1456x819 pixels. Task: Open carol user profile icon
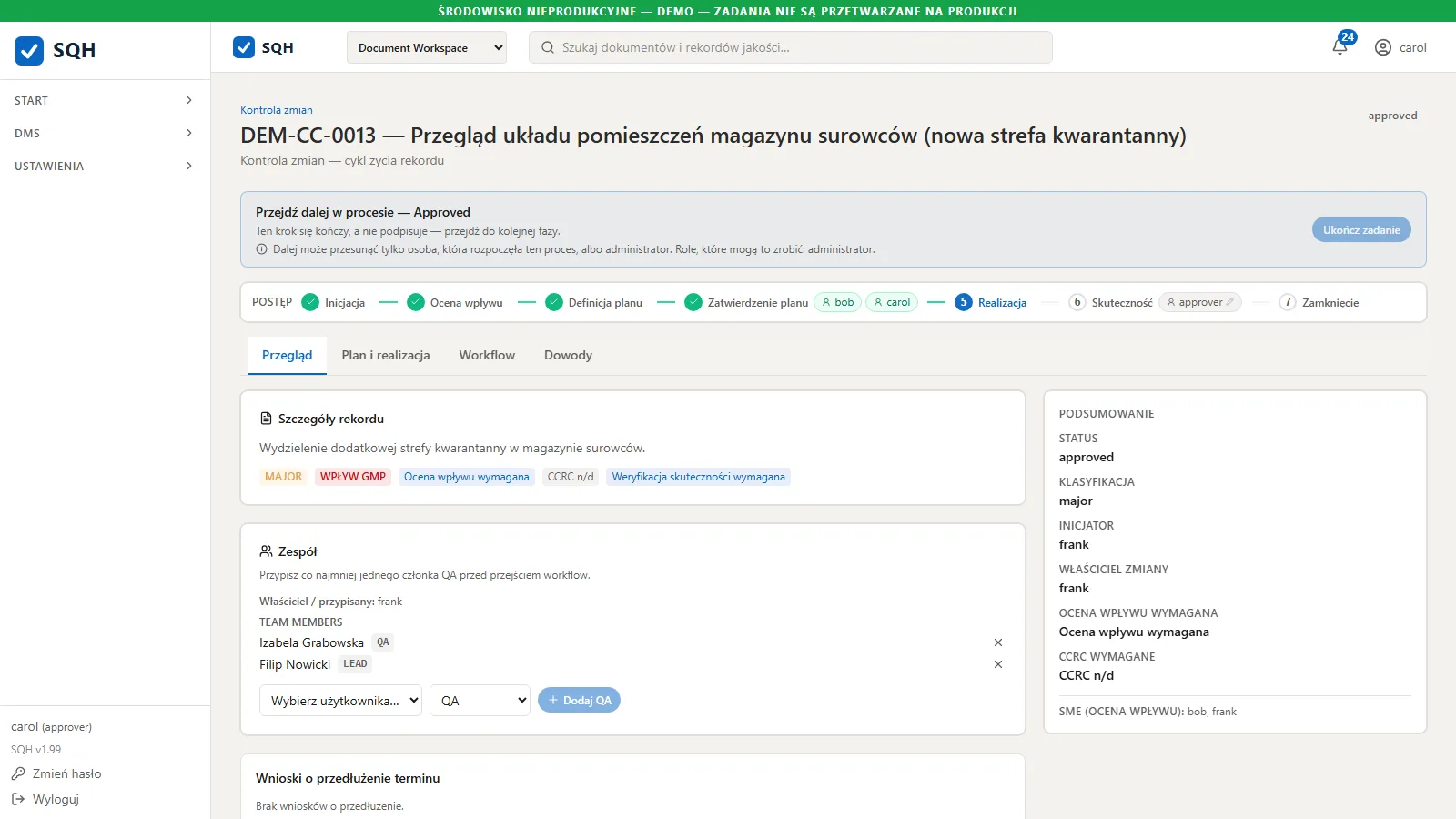tap(1382, 47)
